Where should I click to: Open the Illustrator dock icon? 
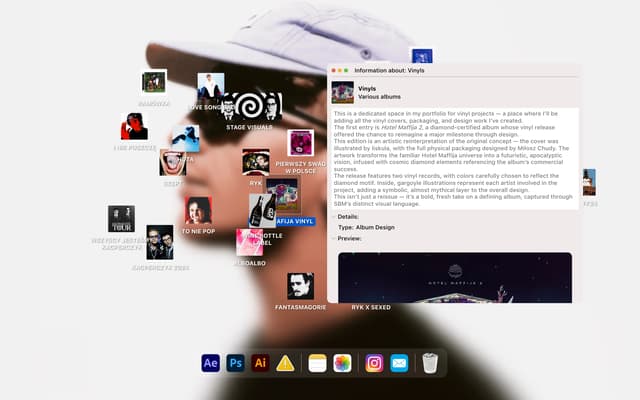click(x=260, y=363)
